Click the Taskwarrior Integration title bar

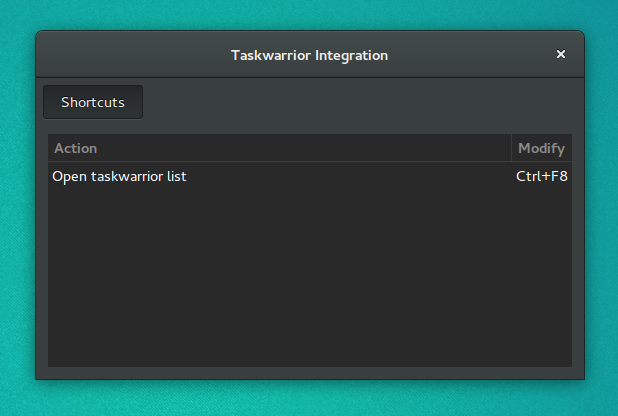(310, 54)
